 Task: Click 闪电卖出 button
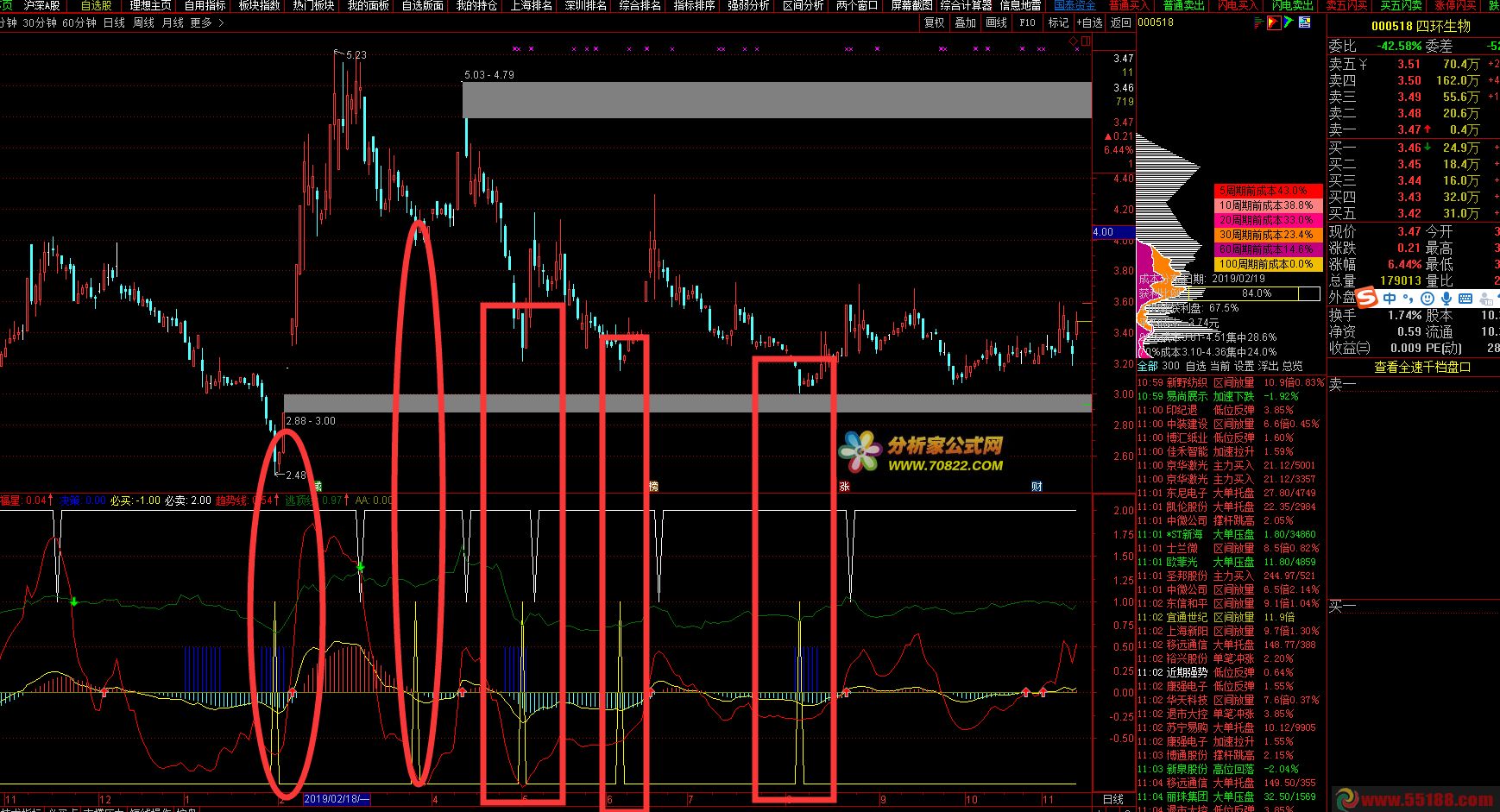(x=1292, y=5)
